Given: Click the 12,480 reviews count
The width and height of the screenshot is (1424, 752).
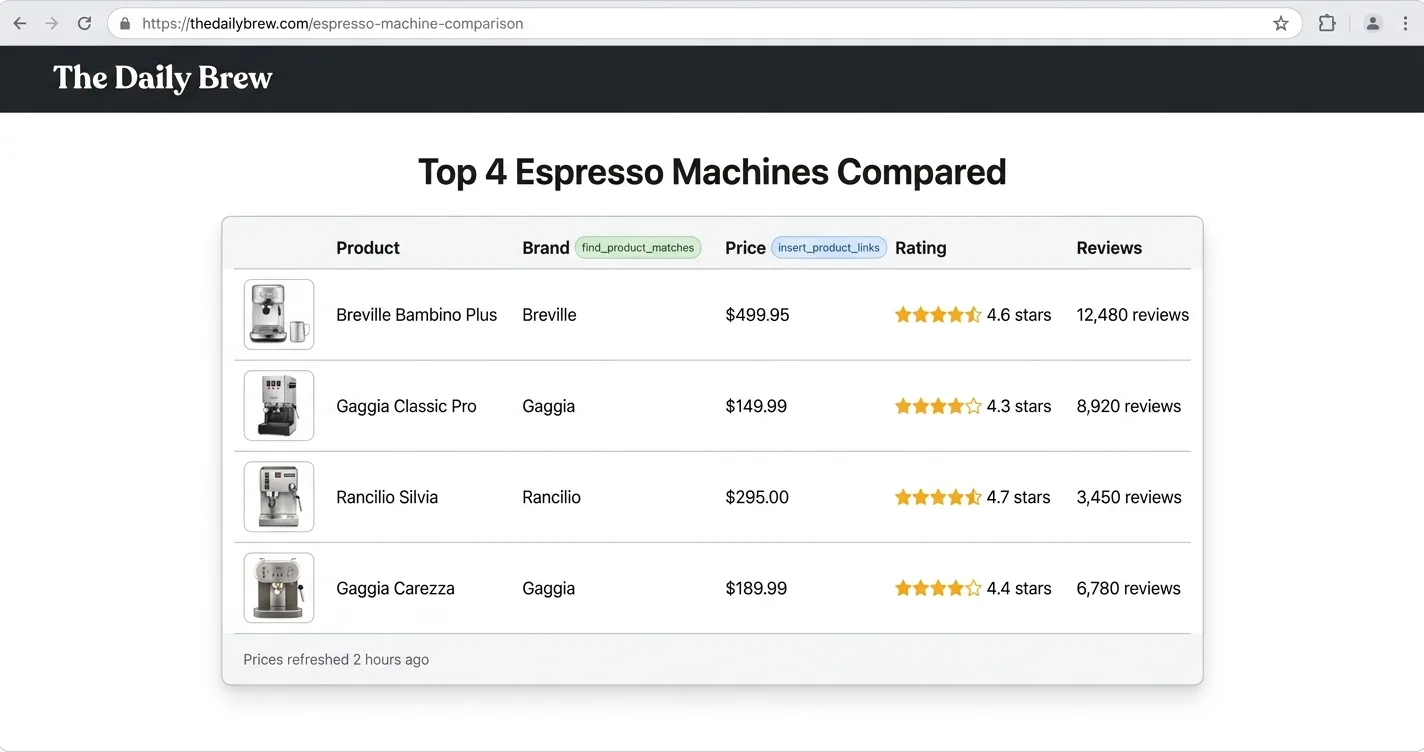Looking at the screenshot, I should 1133,315.
